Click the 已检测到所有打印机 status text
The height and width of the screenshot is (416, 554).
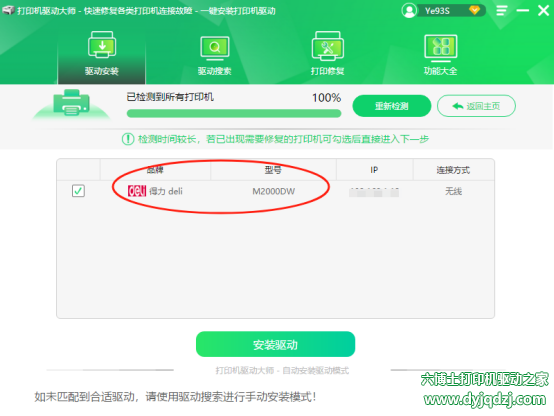[x=170, y=97]
